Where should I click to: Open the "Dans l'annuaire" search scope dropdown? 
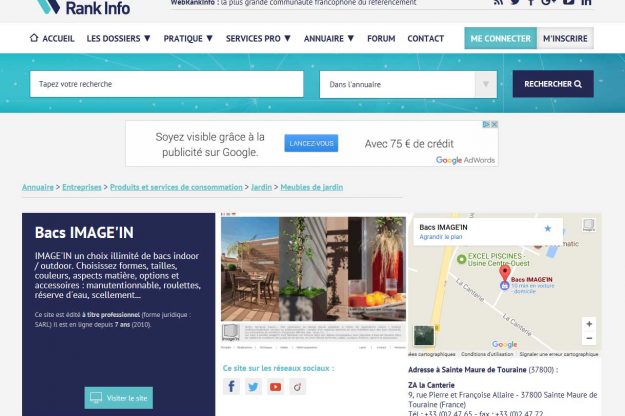[x=407, y=84]
